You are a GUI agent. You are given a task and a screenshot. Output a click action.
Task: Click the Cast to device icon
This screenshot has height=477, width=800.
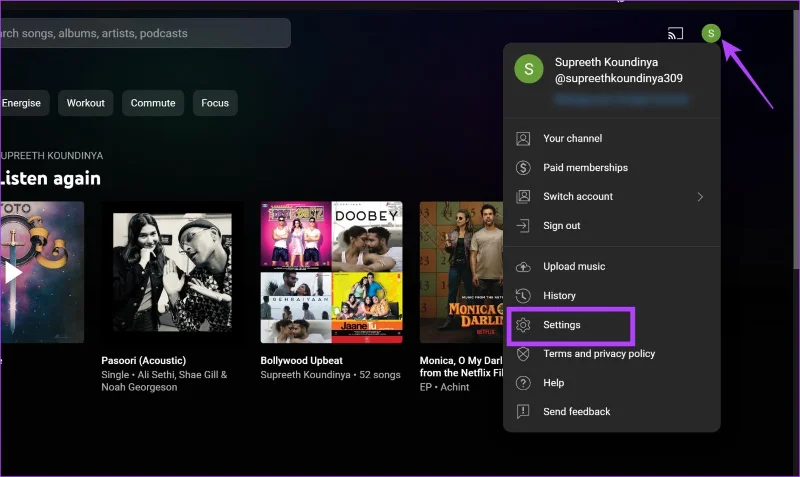(x=675, y=34)
